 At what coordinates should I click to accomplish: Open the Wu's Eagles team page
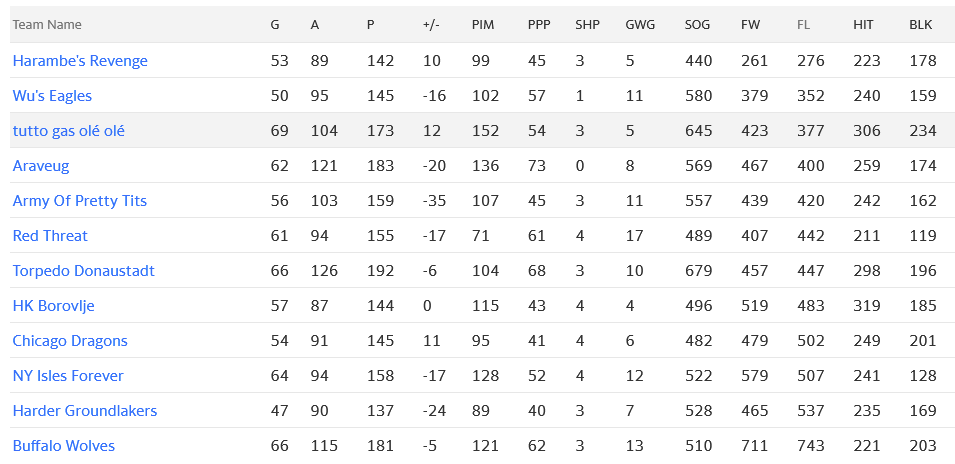pyautogui.click(x=52, y=96)
